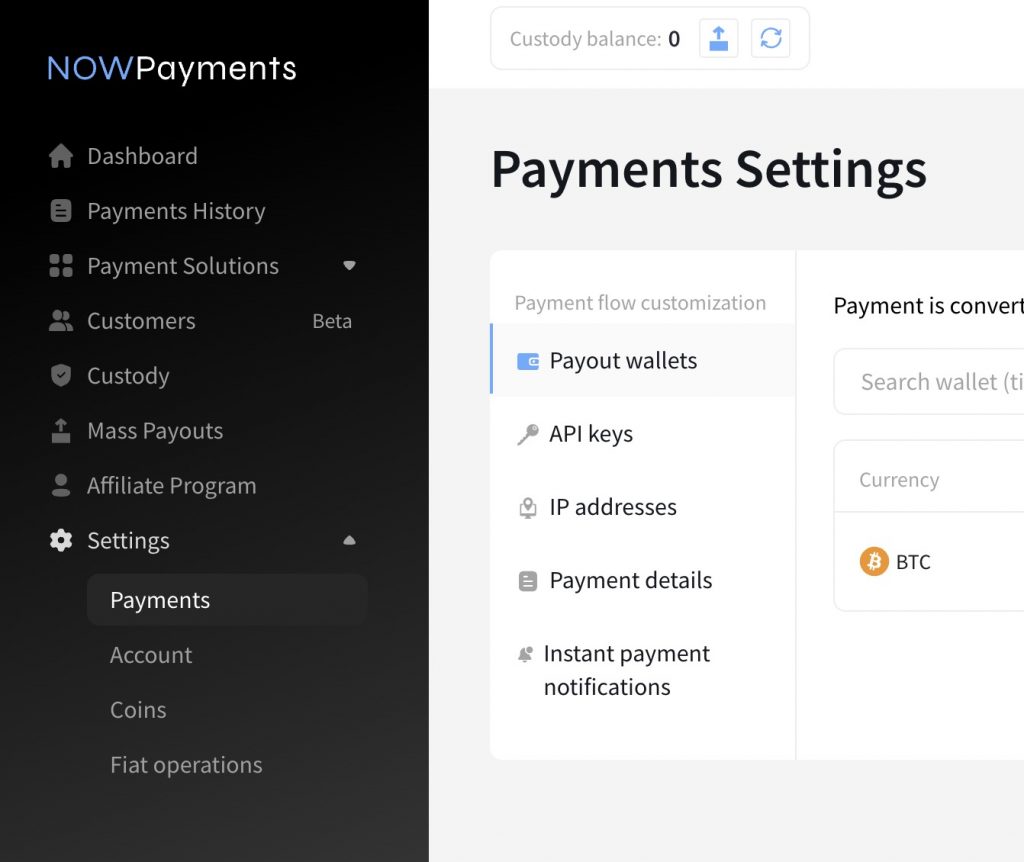Open Mass Payouts
The height and width of the screenshot is (862, 1024).
coord(155,430)
